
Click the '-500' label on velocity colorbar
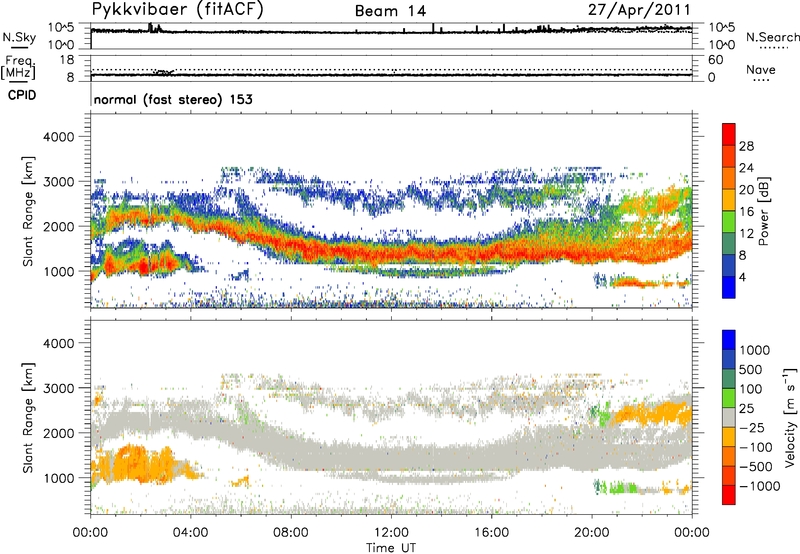(755, 467)
